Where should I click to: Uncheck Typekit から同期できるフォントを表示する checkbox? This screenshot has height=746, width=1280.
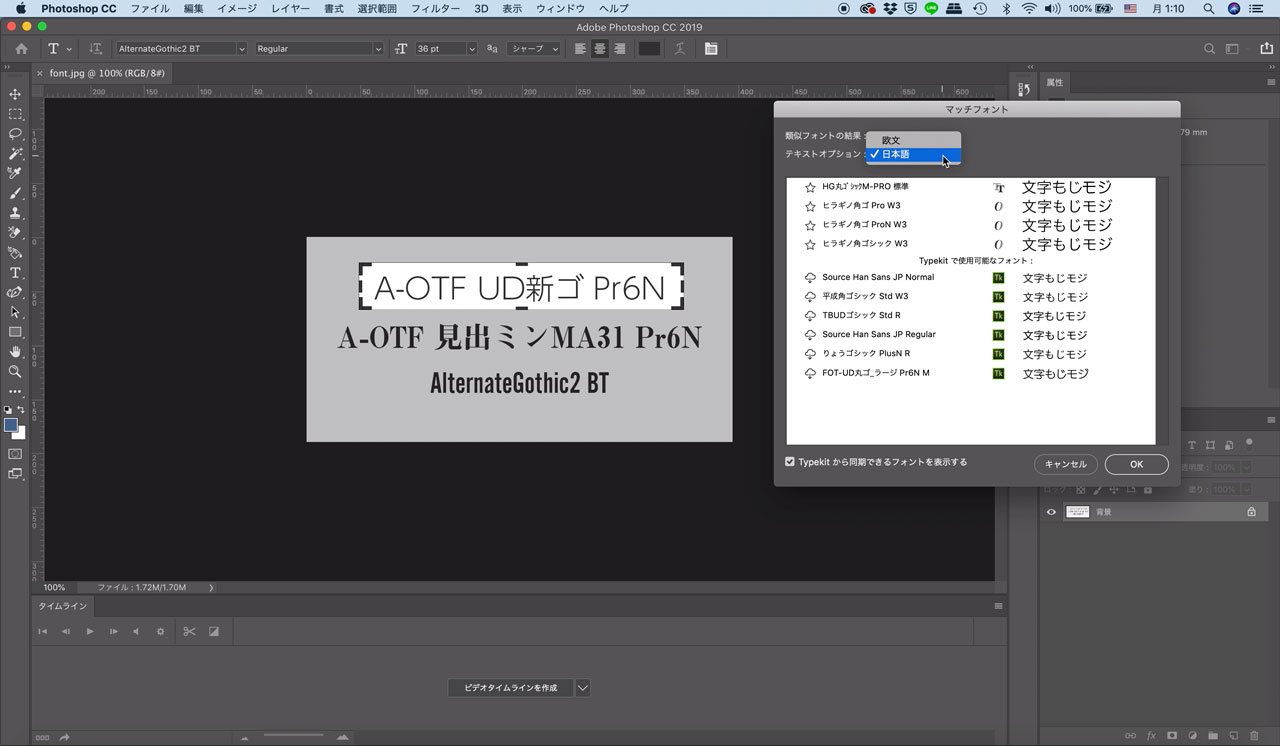790,462
